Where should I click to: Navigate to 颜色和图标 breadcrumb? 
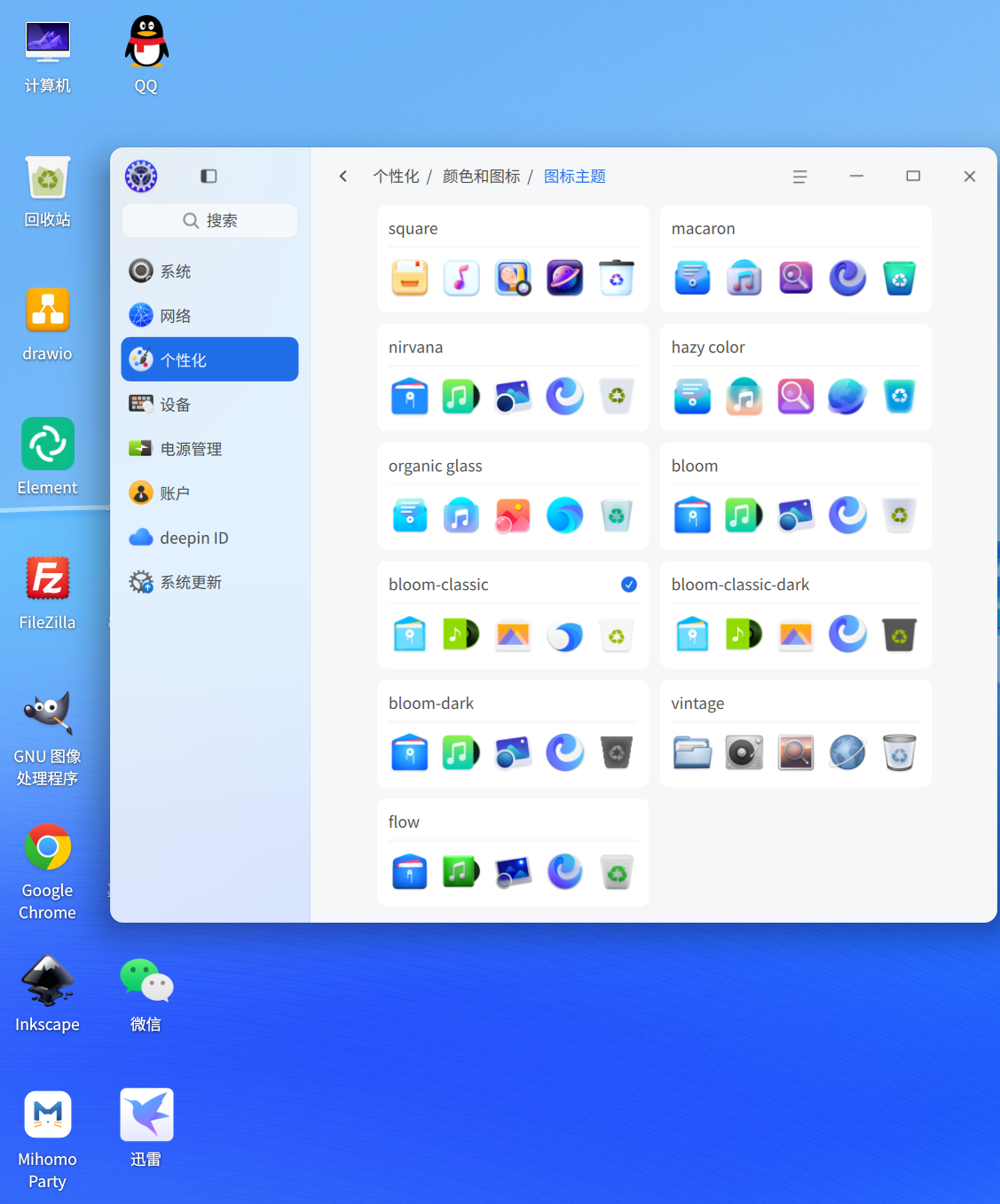(x=481, y=176)
